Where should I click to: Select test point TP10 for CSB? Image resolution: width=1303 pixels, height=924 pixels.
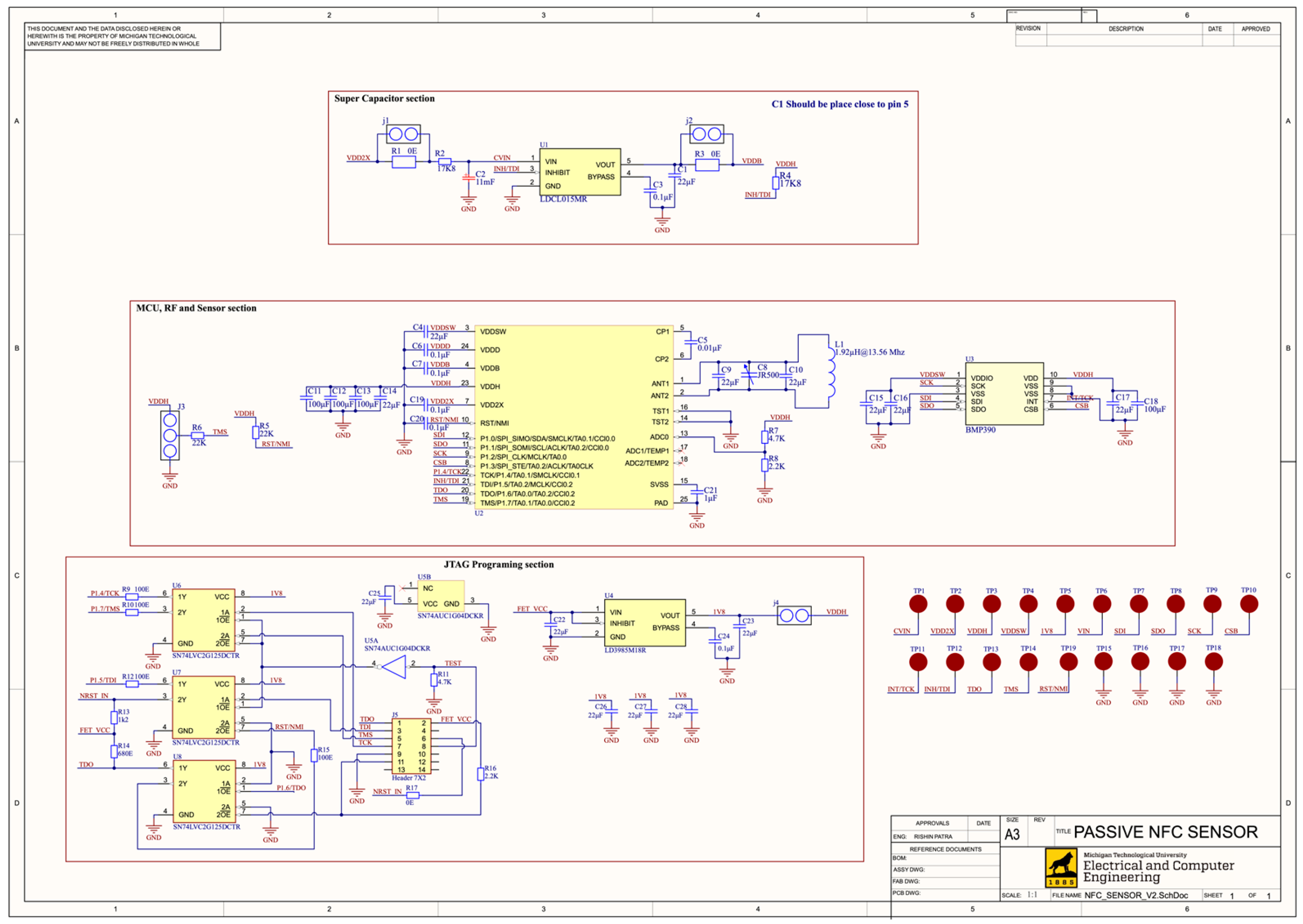(1249, 604)
